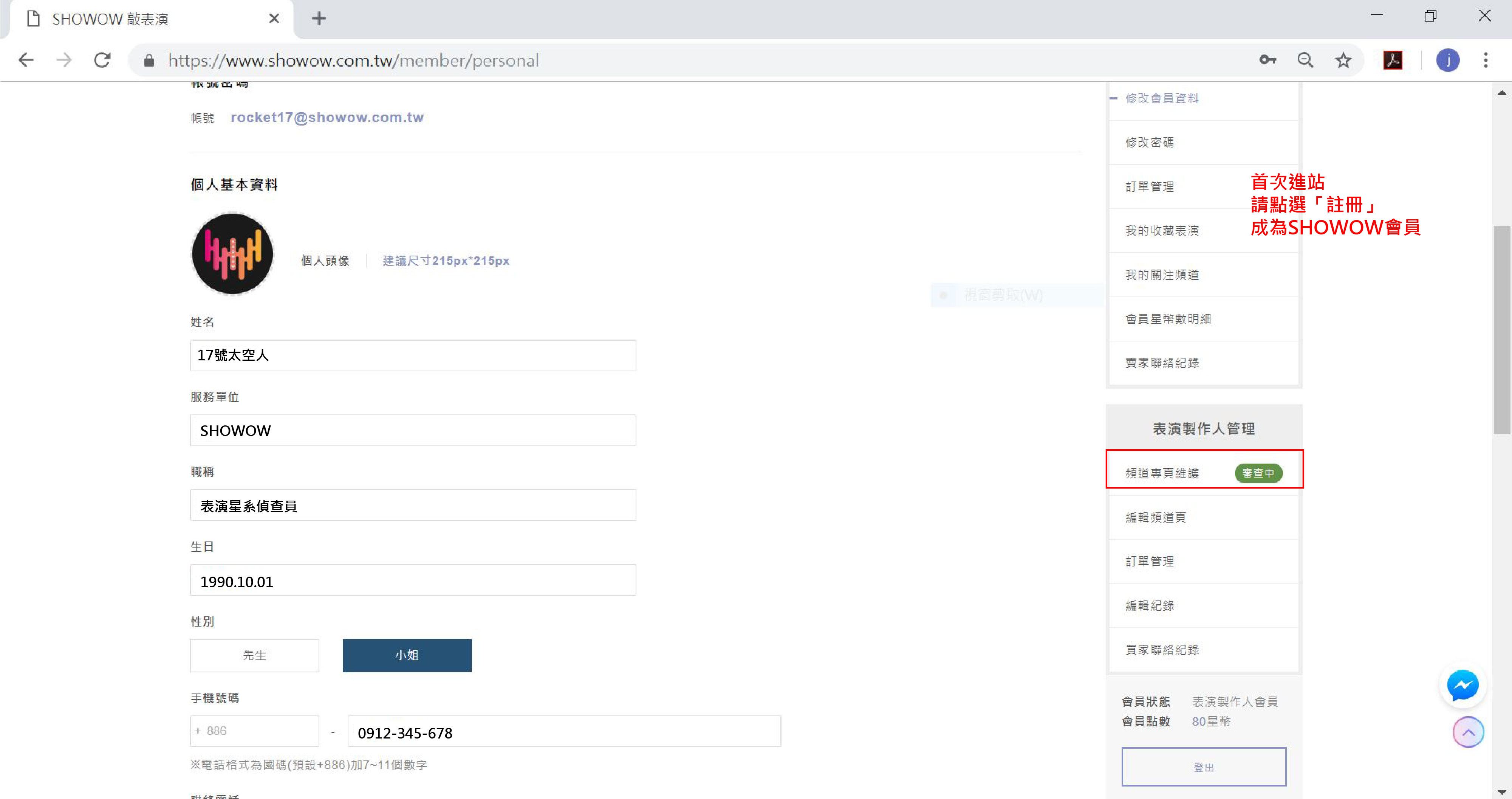This screenshot has width=1512, height=799.
Task: Select the 先生 gender option
Action: (x=255, y=656)
